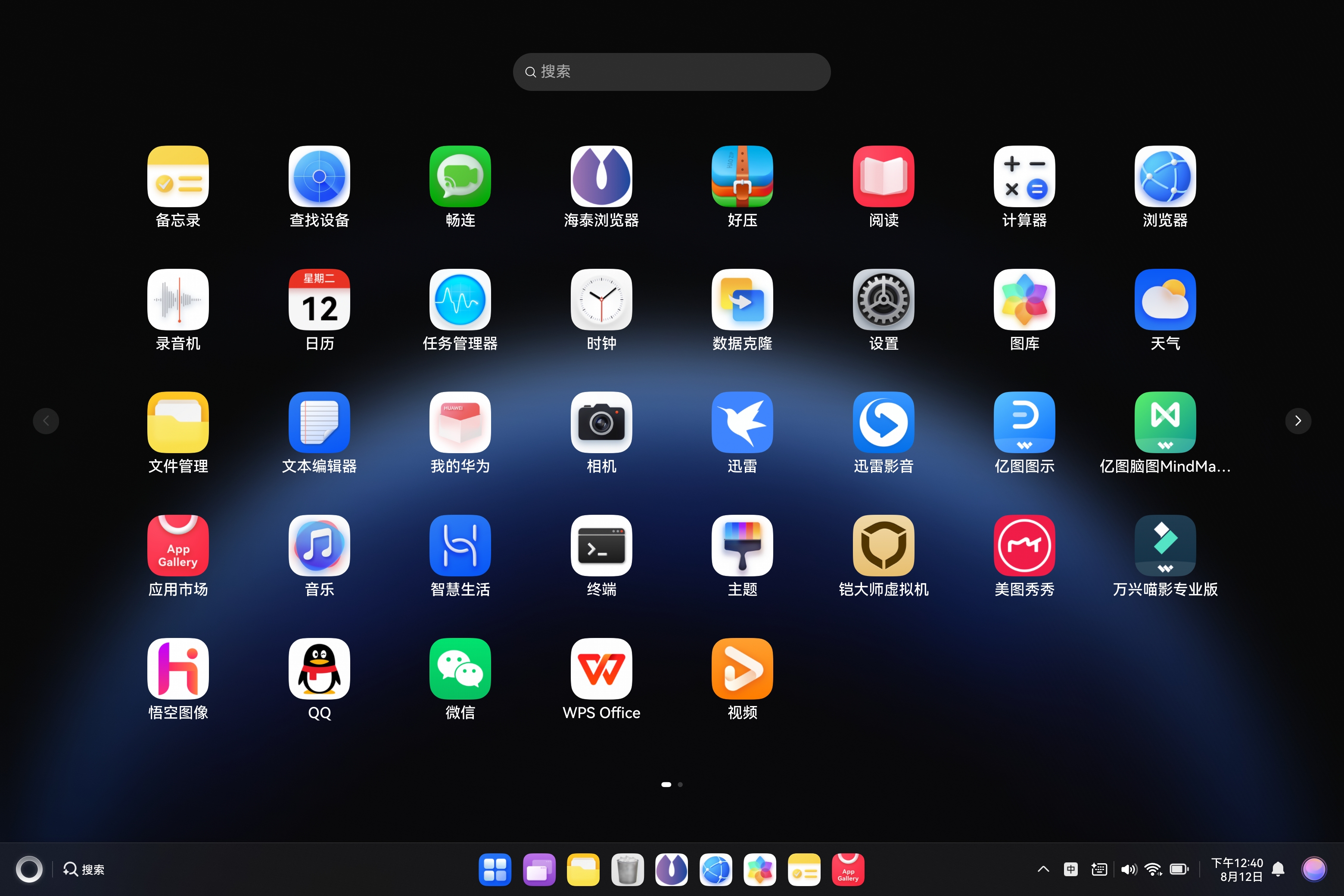Open the notification bell in taskbar
1344x896 pixels.
1278,869
